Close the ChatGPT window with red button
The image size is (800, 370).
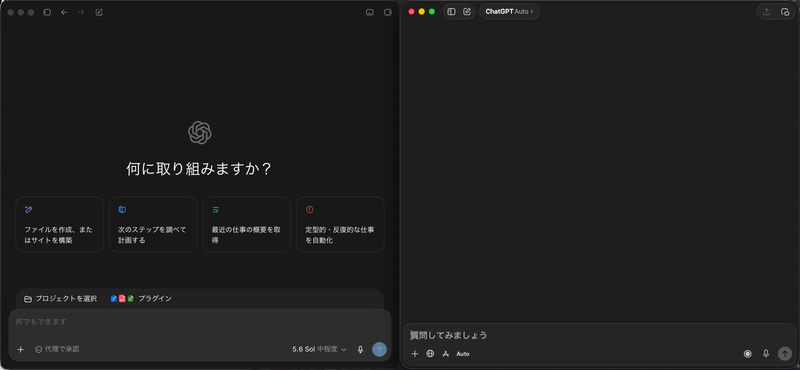coord(411,12)
